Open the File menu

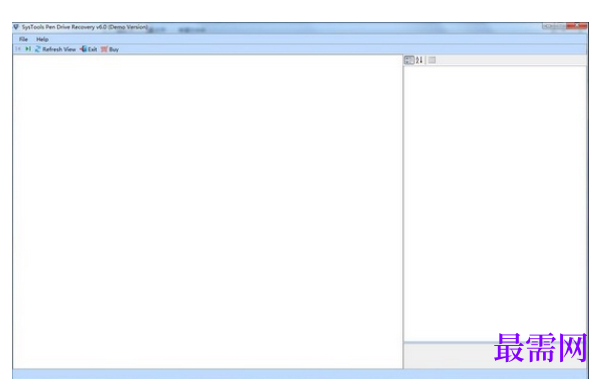click(23, 39)
